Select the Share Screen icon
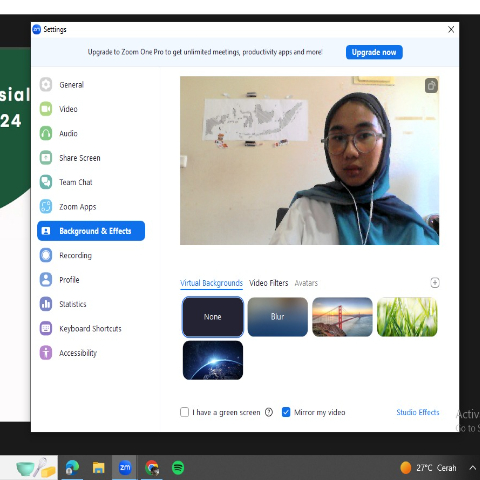Image resolution: width=480 pixels, height=480 pixels. coord(46,158)
